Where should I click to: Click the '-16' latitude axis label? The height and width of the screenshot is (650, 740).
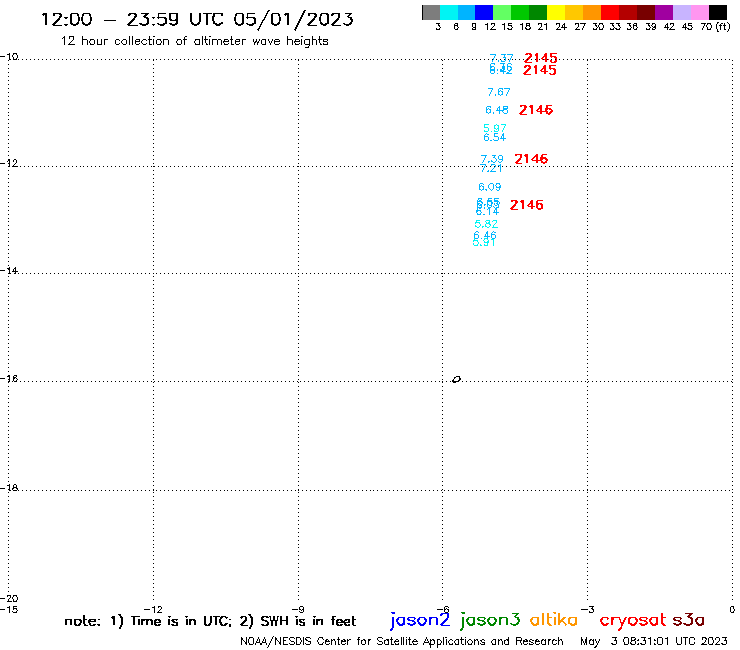click(9, 379)
